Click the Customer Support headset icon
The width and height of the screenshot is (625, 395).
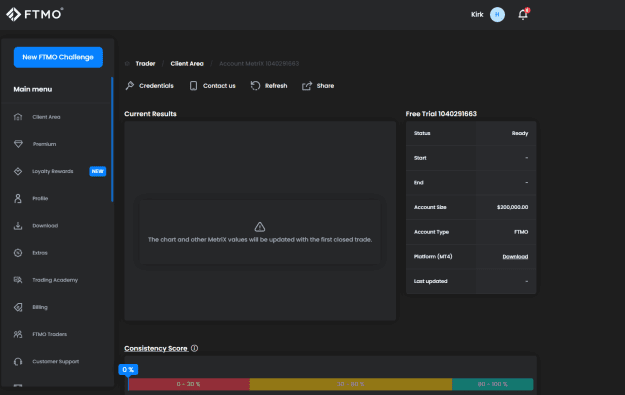point(18,362)
